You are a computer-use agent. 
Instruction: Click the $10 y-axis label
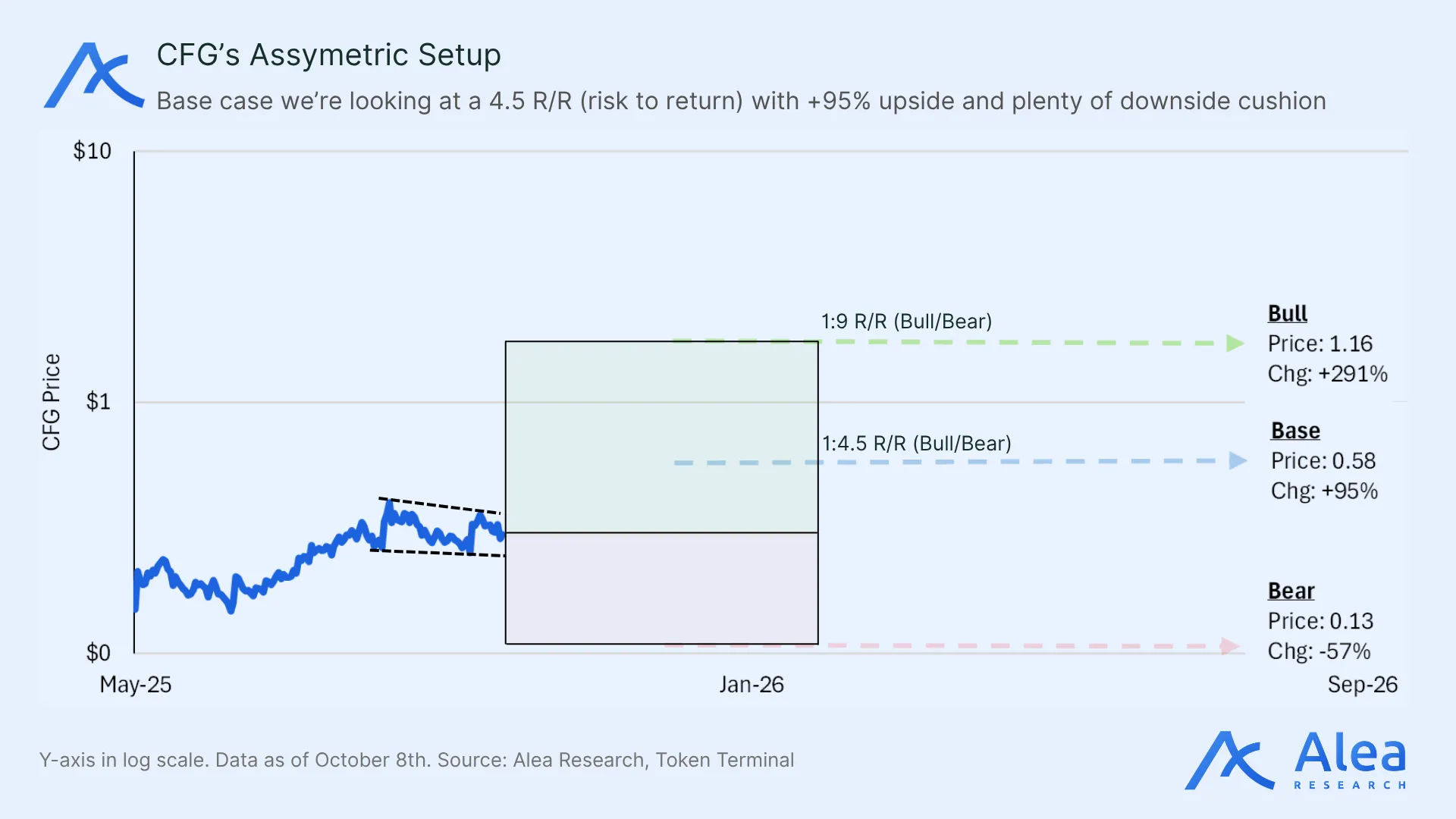click(x=92, y=151)
